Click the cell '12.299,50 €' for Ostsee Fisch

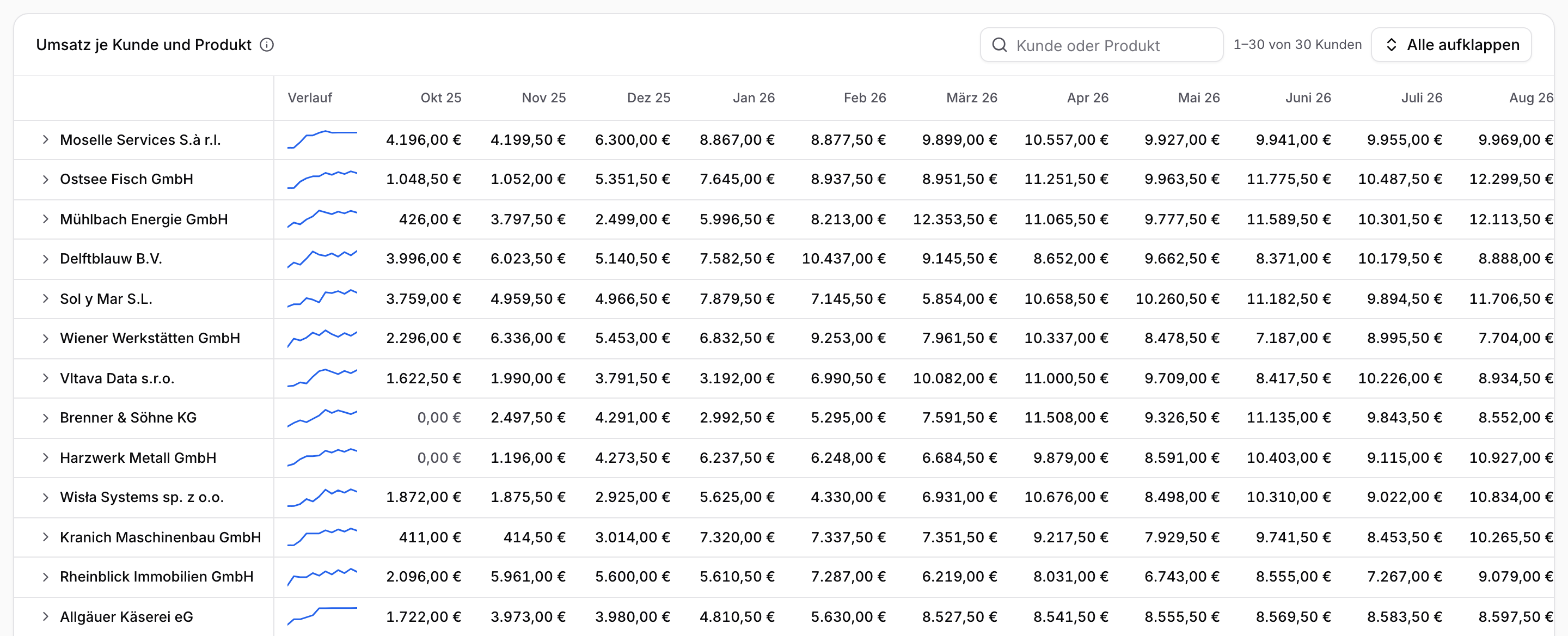[x=1511, y=179]
